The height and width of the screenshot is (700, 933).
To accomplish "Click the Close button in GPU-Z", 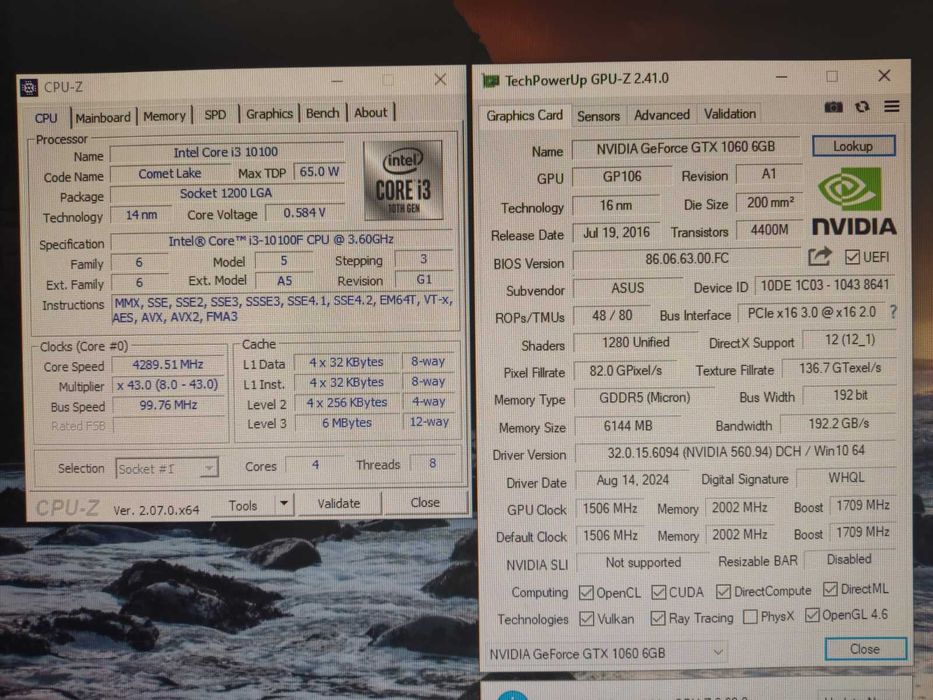I will [x=865, y=649].
